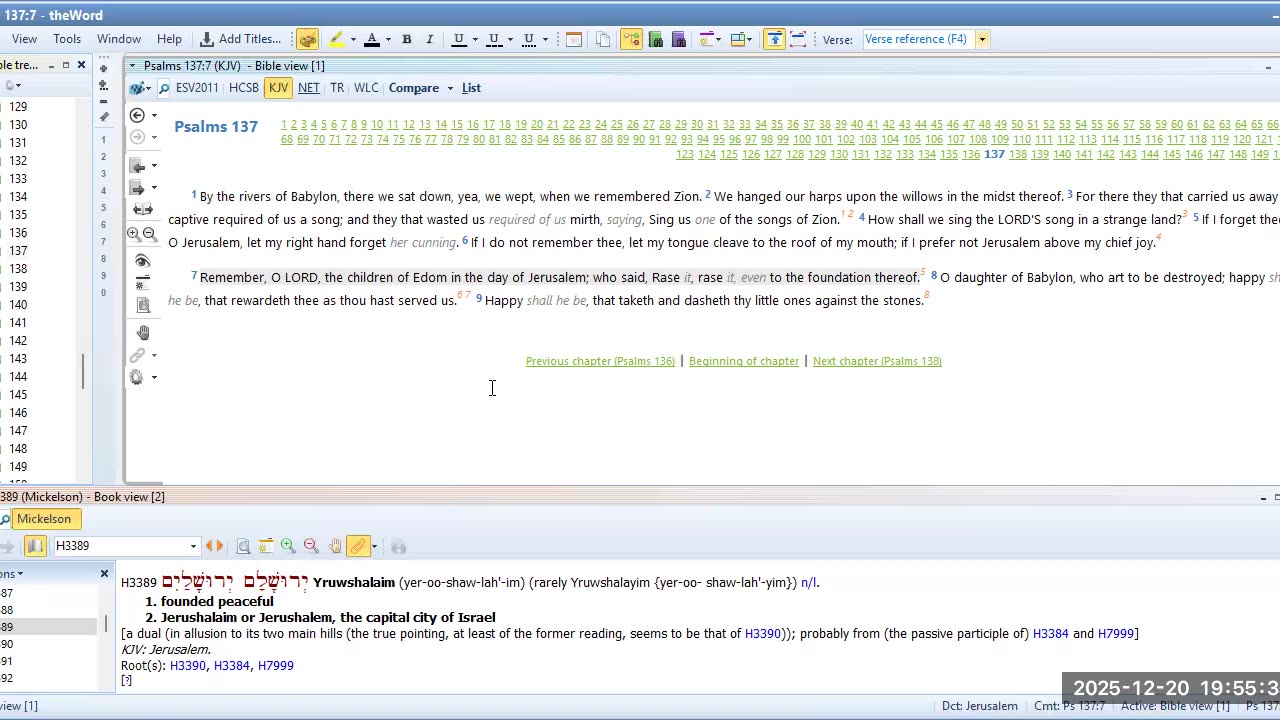Zoom in the Bible view text
Viewport: 1280px width, 720px height.
coord(134,234)
